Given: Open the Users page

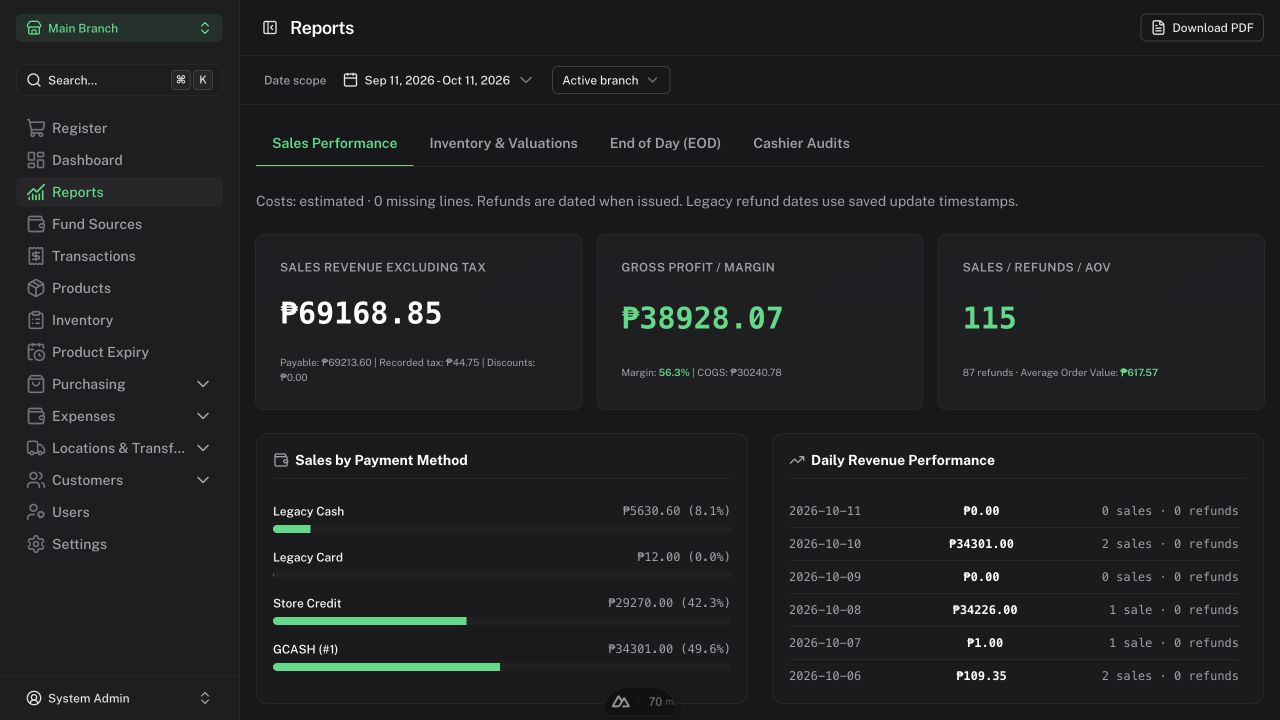Looking at the screenshot, I should 119,512.
